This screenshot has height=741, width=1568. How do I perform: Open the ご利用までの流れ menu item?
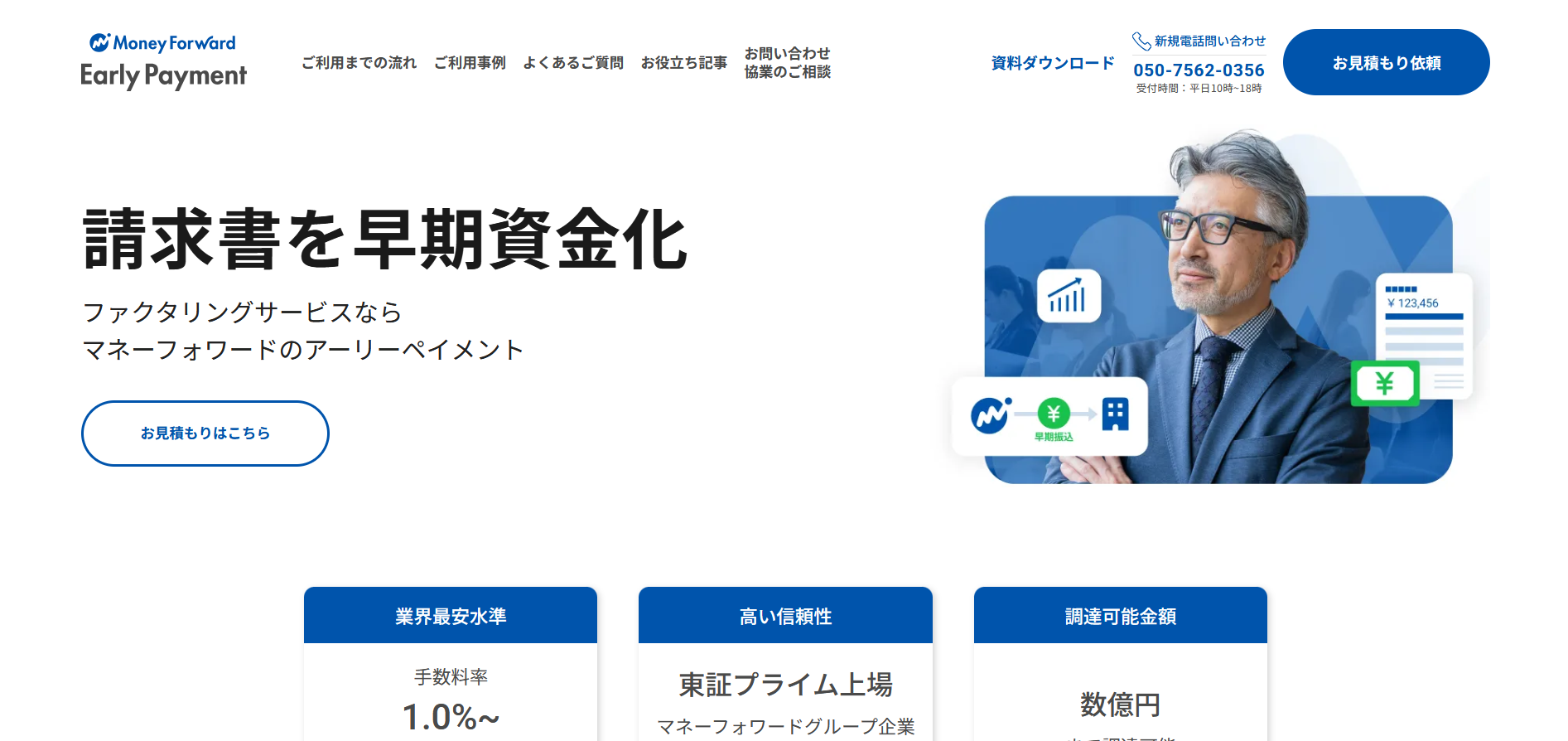click(x=359, y=63)
